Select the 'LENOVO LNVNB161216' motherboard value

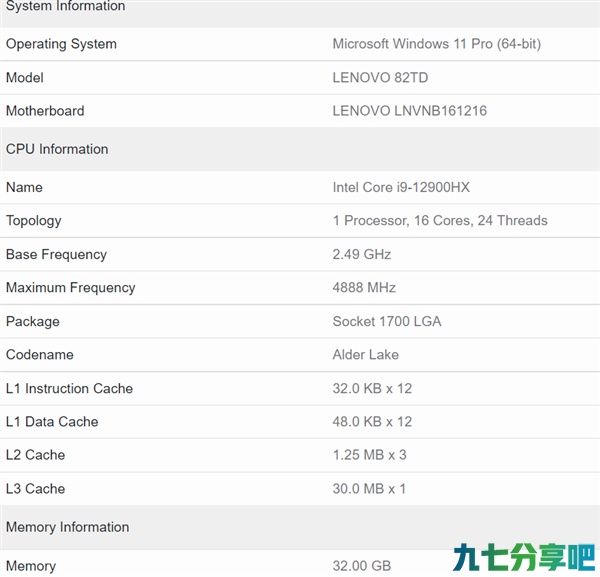pos(409,111)
